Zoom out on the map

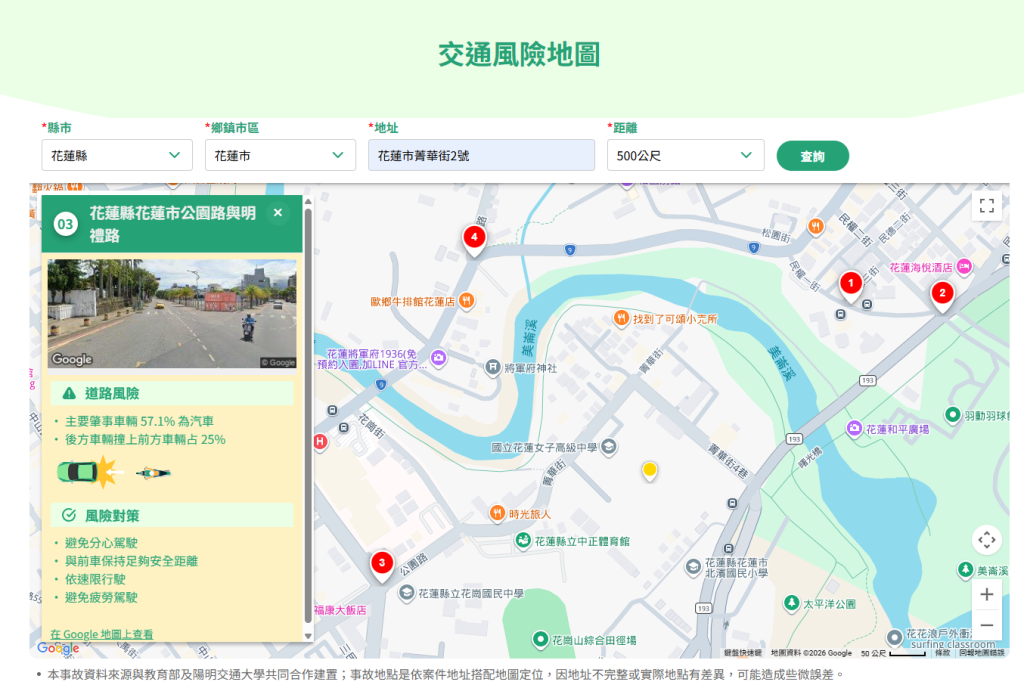click(987, 626)
